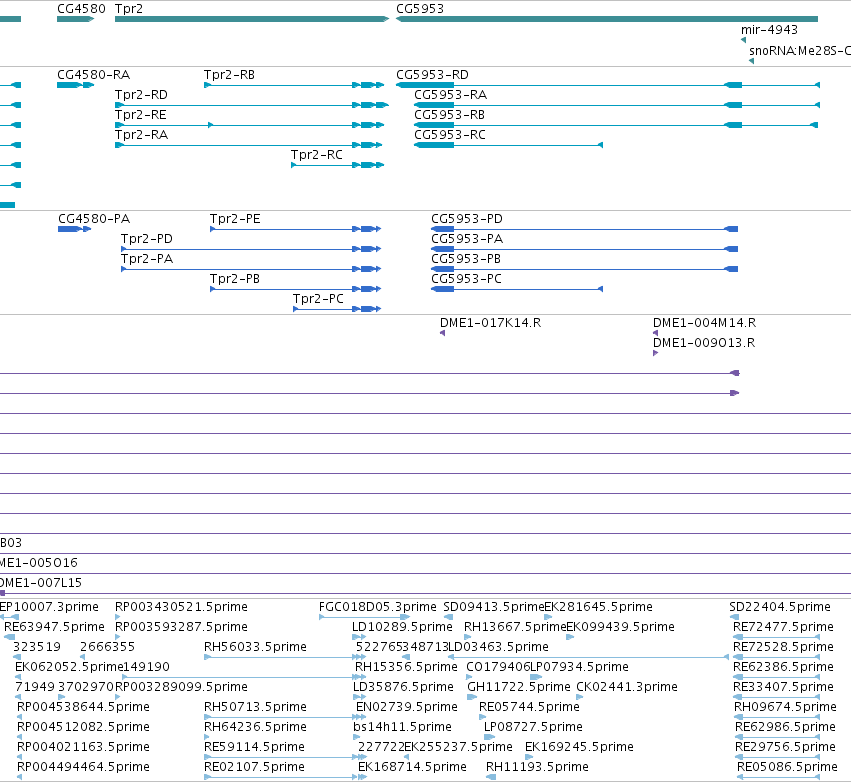Viewport: 851px width, 782px height.
Task: Click the EST label GH11722.5prime
Action: coord(519,687)
